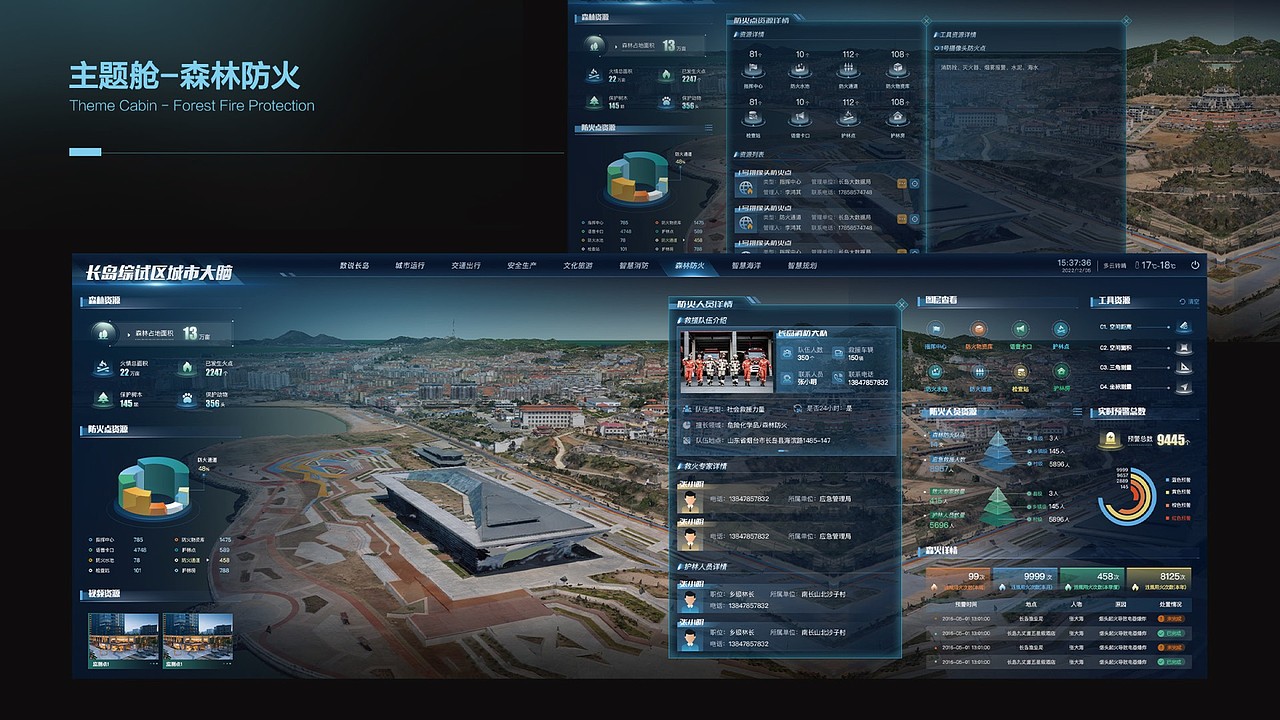1280x720 pixels.
Task: Toggle the 护林点 layer in 图层查看
Action: pos(1061,328)
